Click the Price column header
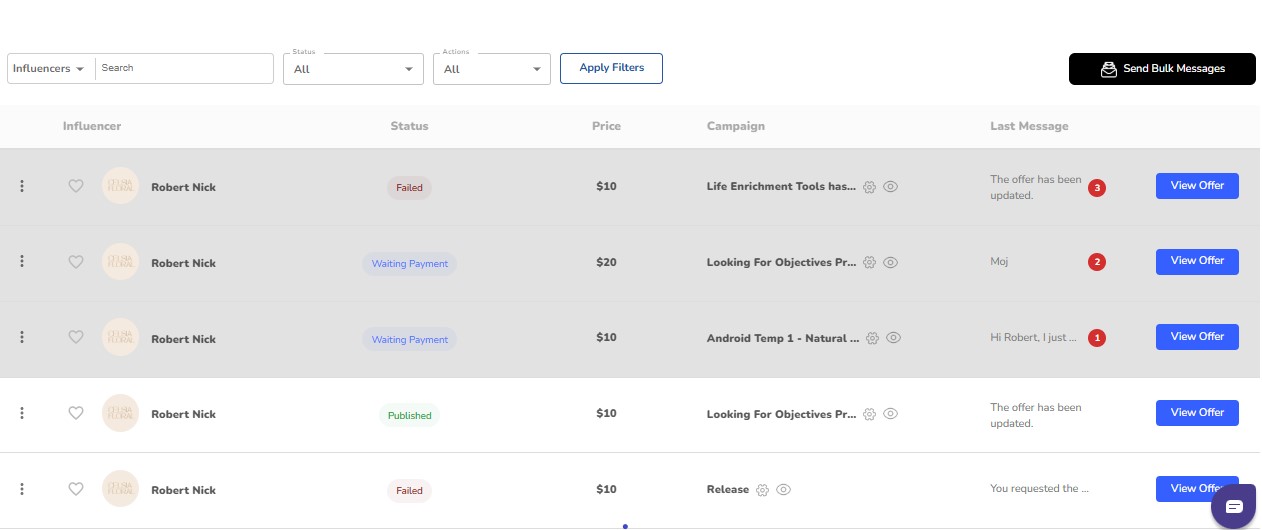The width and height of the screenshot is (1262, 530). 606,126
